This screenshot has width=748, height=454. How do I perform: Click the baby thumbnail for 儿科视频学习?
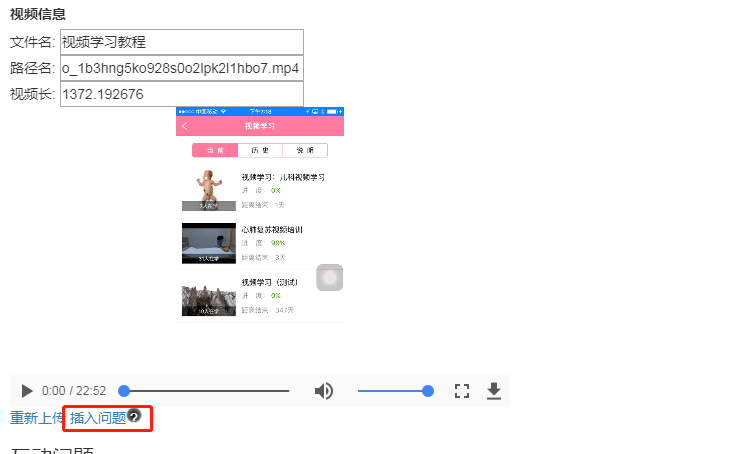209,190
